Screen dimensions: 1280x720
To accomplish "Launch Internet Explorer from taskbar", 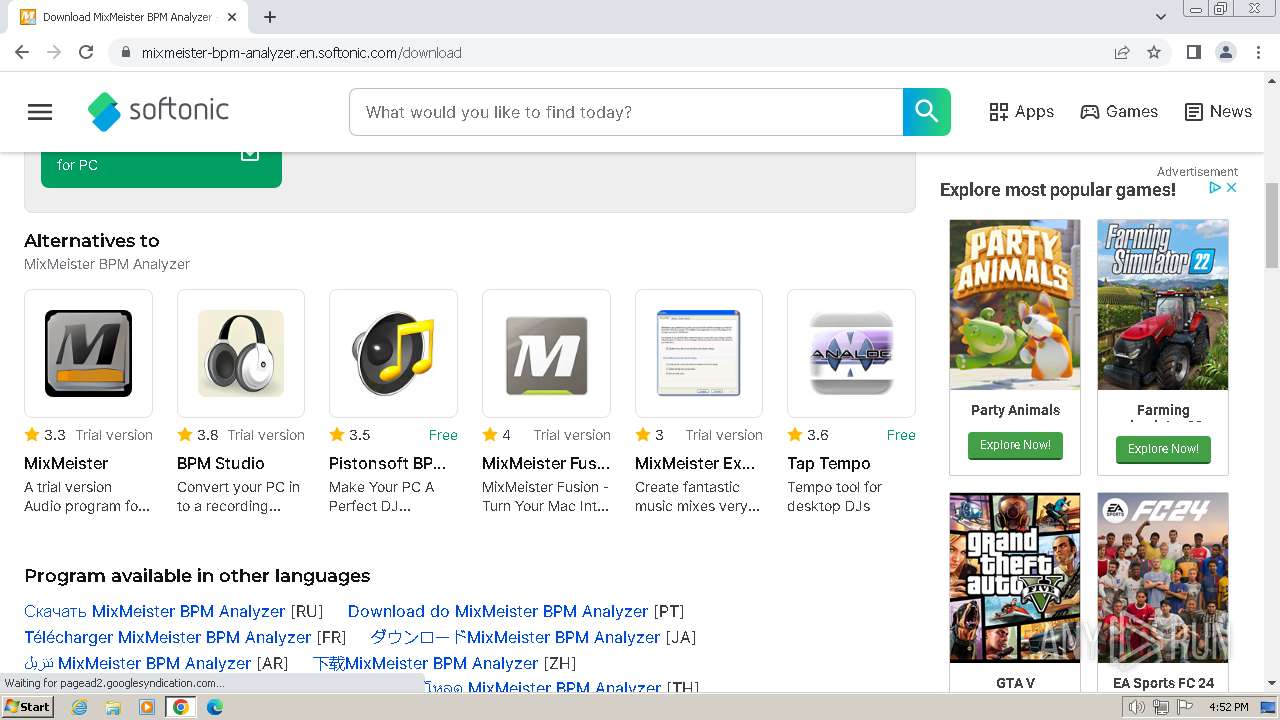I will pyautogui.click(x=80, y=706).
